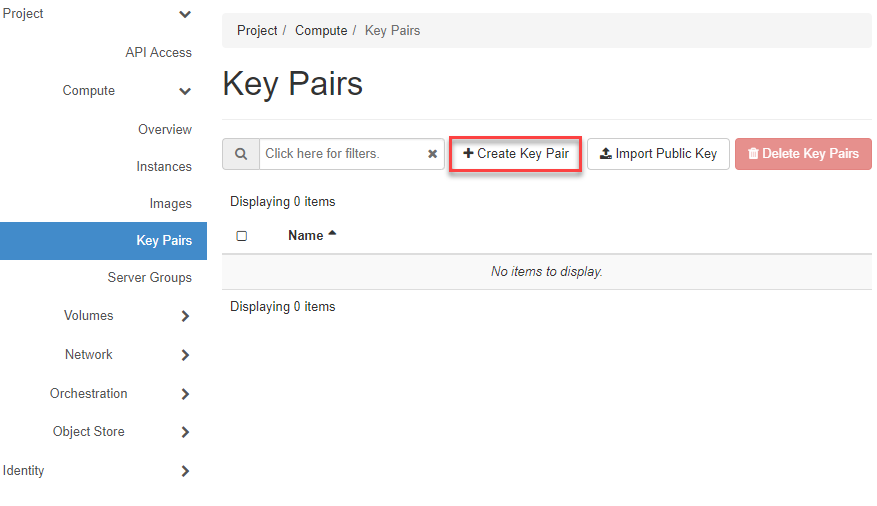Expand the Orchestration section

(185, 394)
